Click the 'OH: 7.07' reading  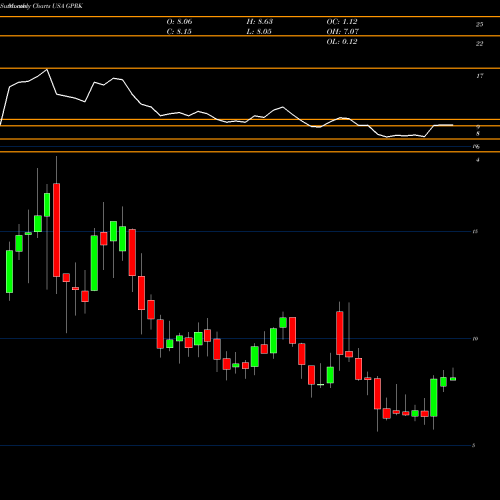(x=342, y=32)
